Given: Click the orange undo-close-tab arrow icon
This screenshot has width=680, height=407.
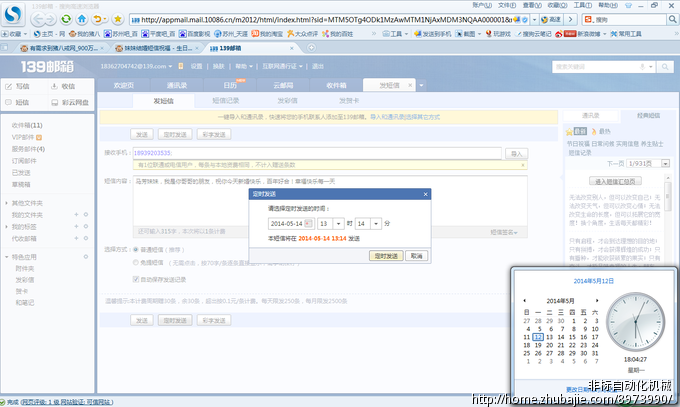Looking at the screenshot, I should click(x=98, y=19).
